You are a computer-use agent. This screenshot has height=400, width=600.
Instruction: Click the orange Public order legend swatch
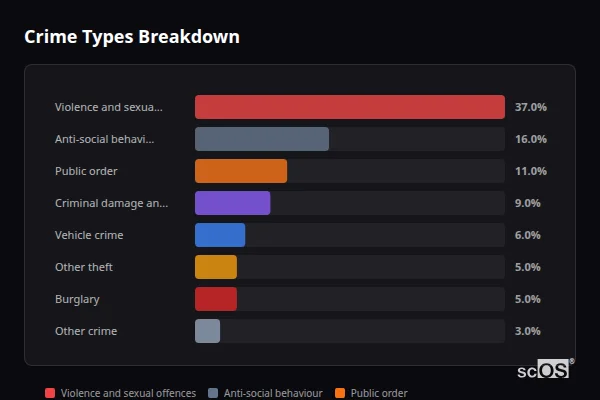click(x=340, y=393)
